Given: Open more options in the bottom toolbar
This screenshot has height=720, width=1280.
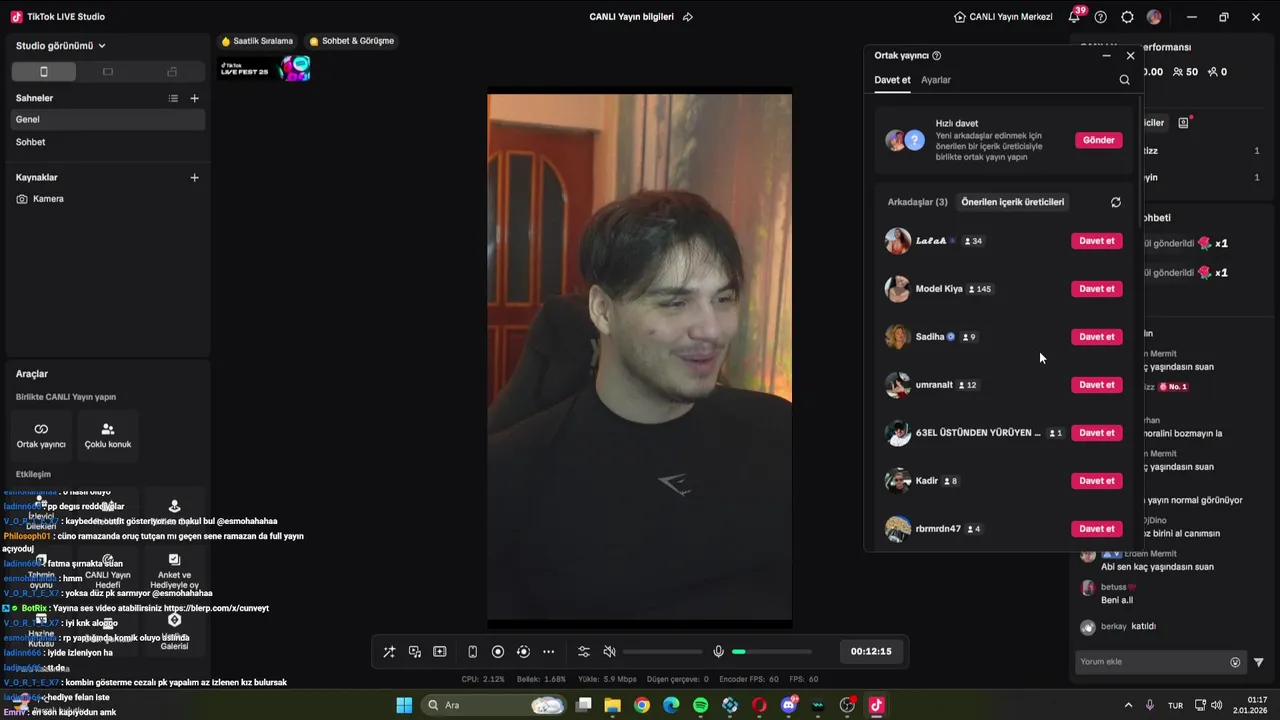Looking at the screenshot, I should 548,652.
